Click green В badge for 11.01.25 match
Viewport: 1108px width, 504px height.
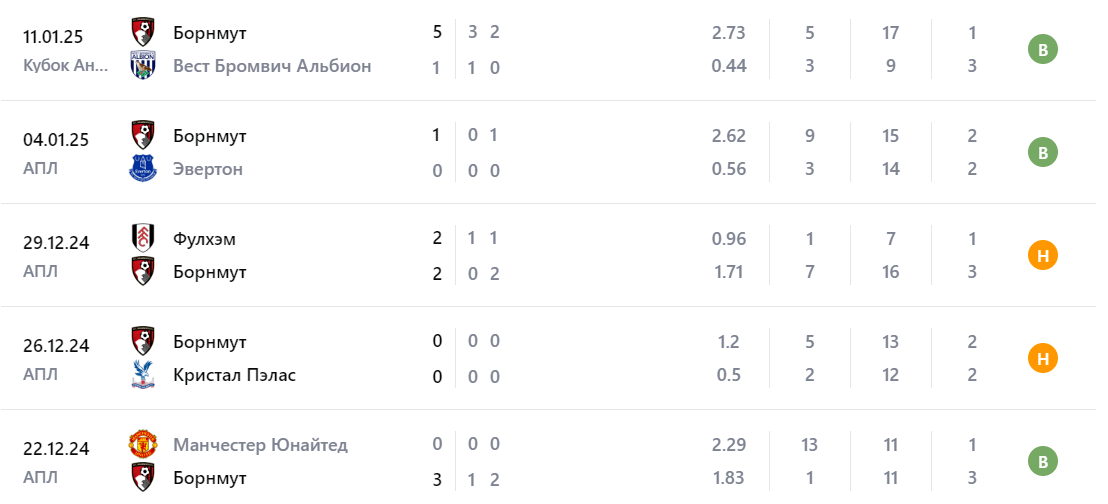click(x=1043, y=49)
